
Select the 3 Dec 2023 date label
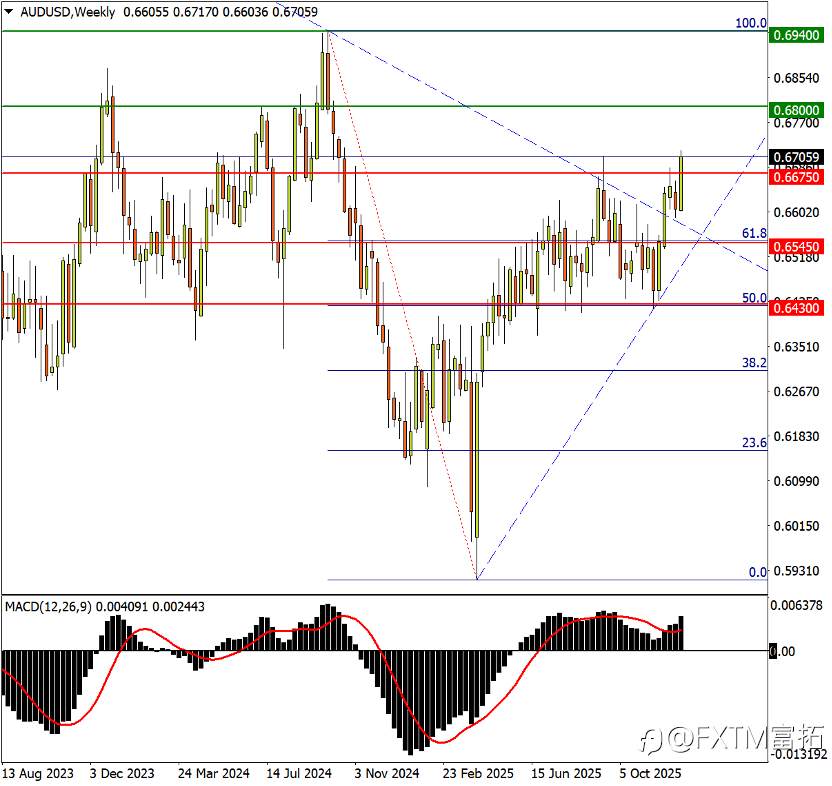pyautogui.click(x=122, y=773)
